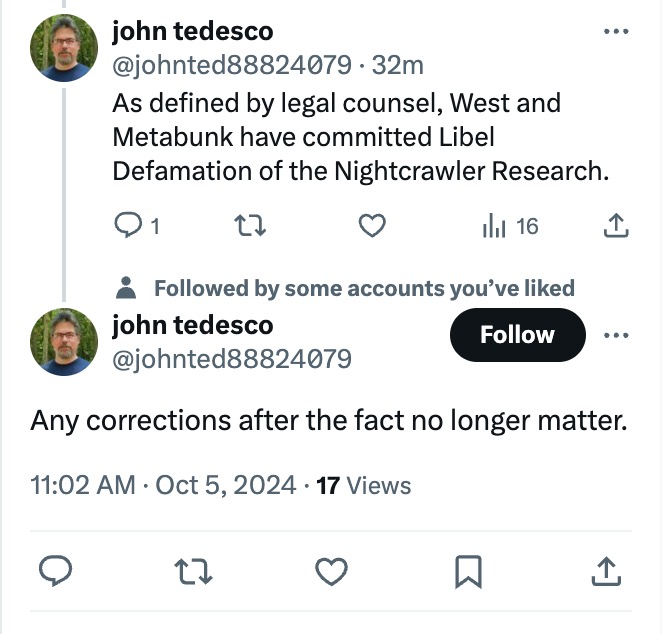Bookmark the main tweet
Screen dimensions: 662x634
(x=467, y=571)
